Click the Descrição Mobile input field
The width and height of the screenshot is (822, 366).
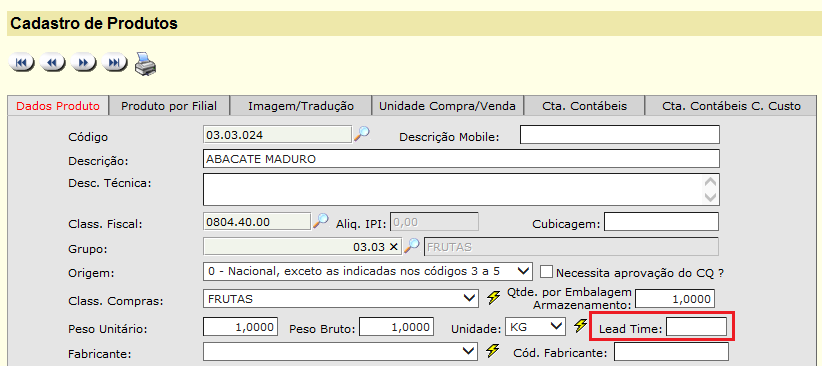tap(620, 135)
